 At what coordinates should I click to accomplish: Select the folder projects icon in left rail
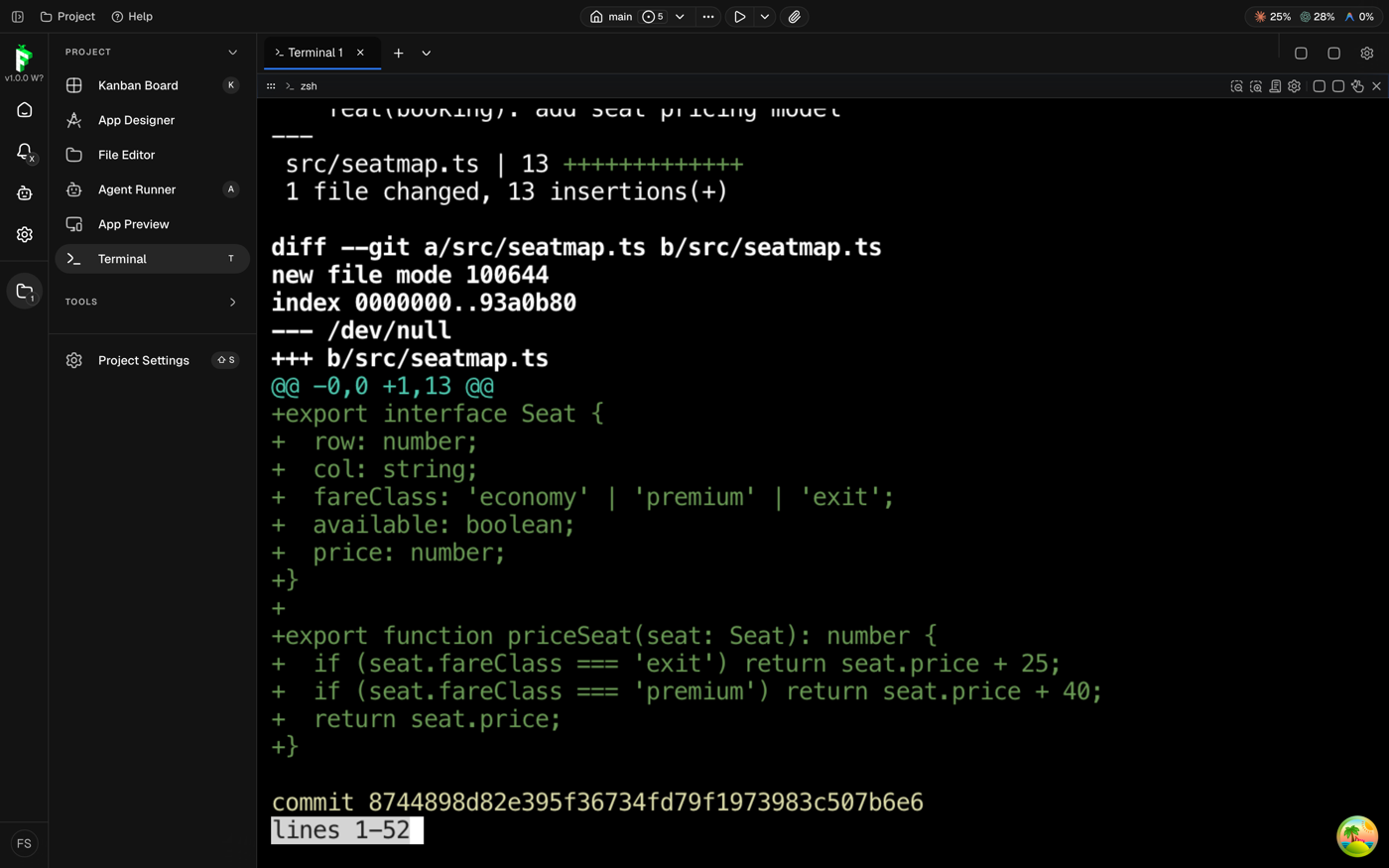pos(25,292)
